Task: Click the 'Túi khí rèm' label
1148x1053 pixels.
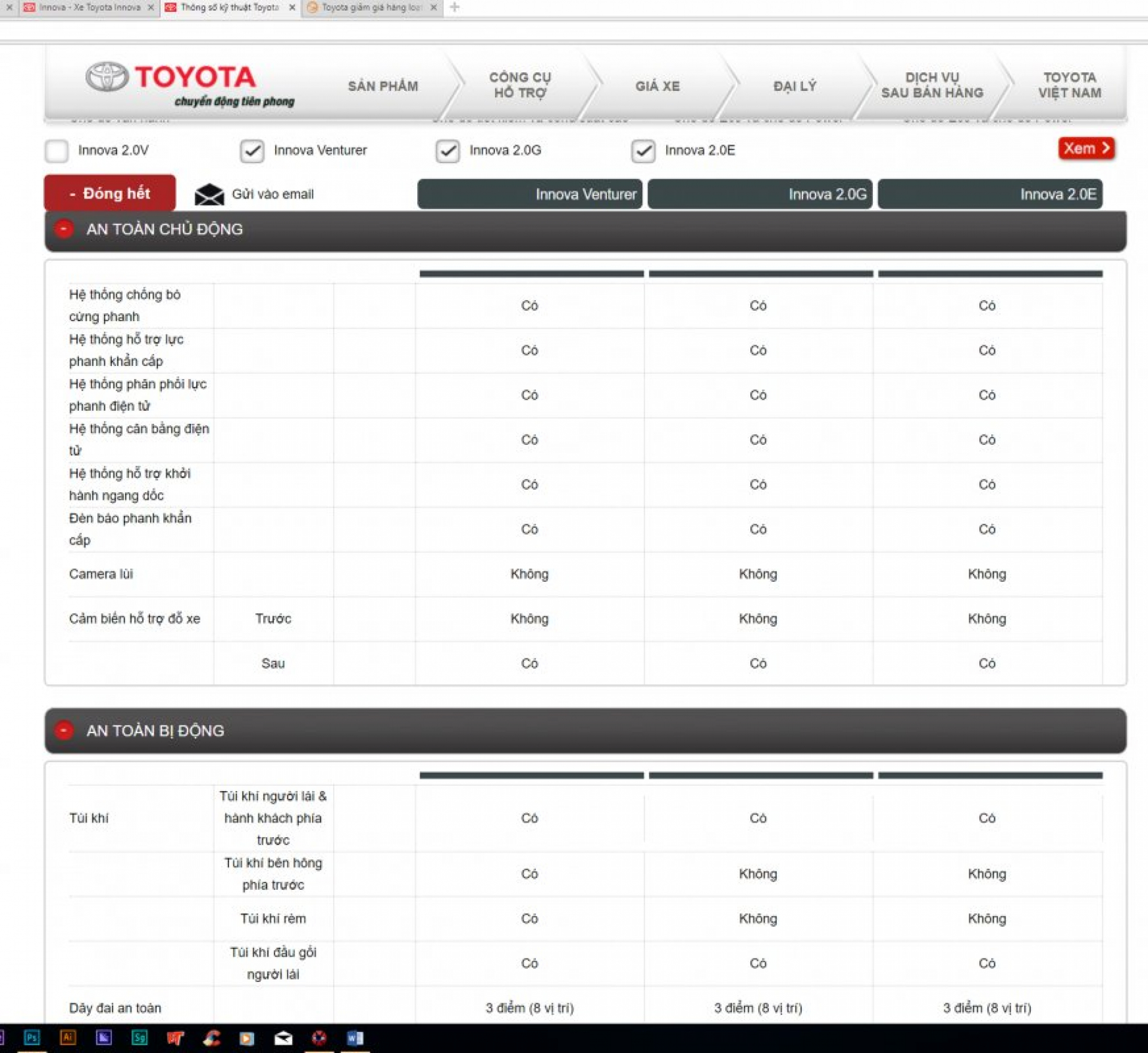Action: pos(273,919)
